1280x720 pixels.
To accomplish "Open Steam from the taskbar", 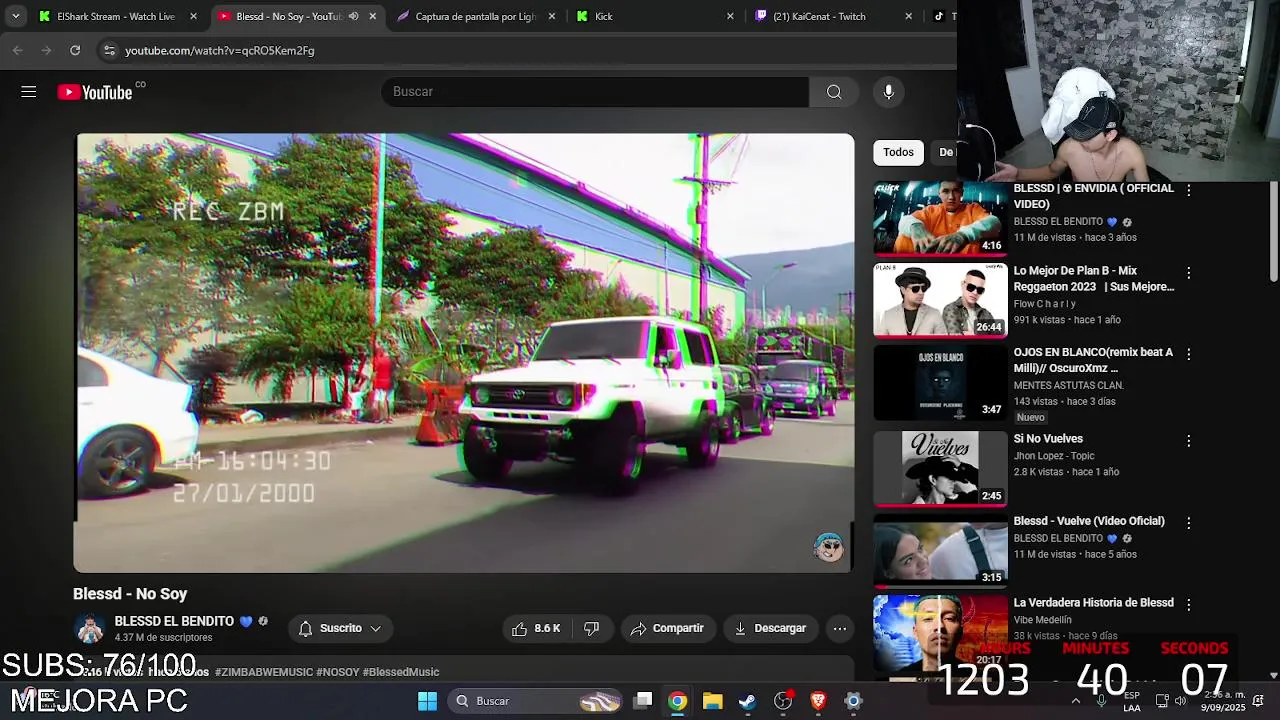I will click(x=747, y=701).
